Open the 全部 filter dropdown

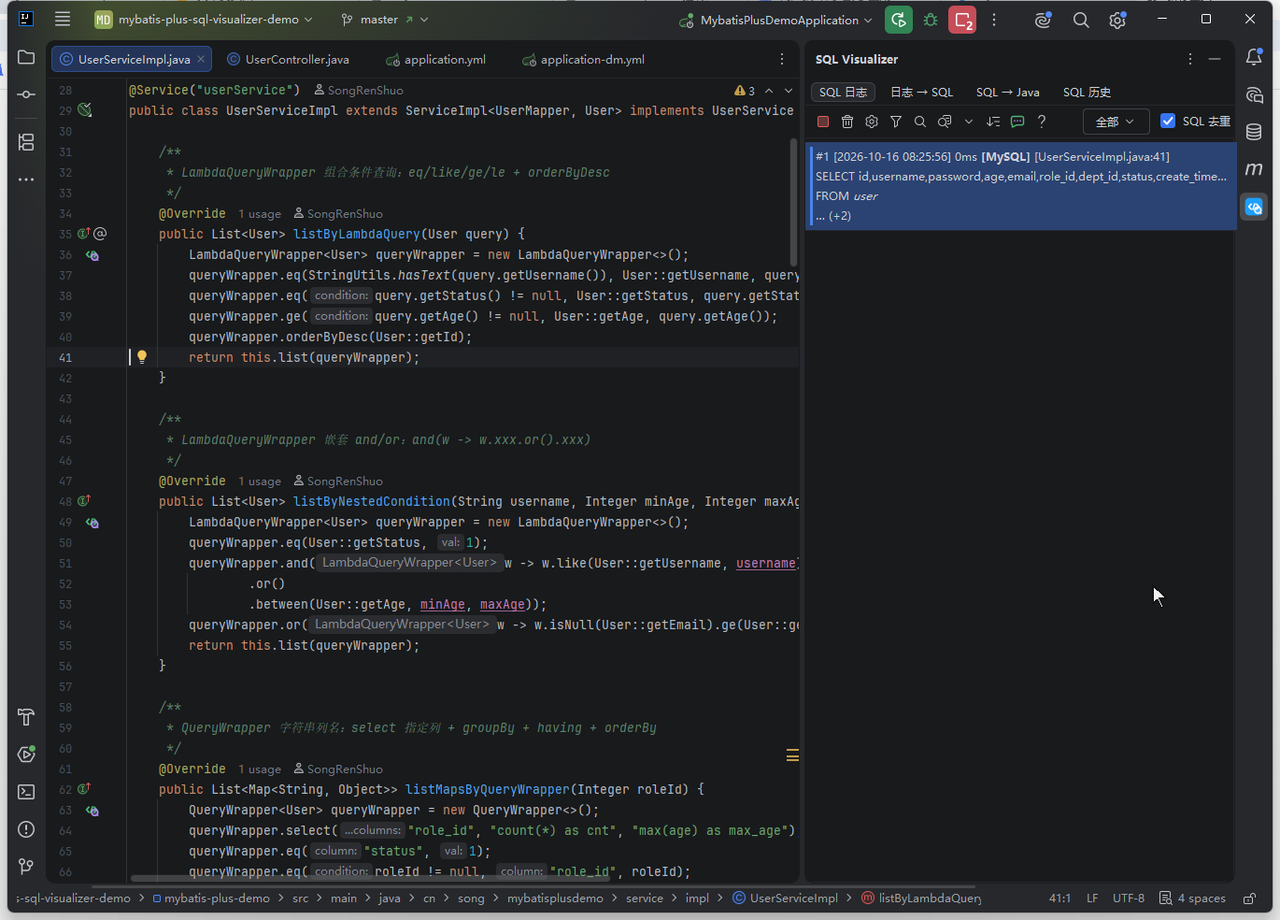[x=1116, y=121]
